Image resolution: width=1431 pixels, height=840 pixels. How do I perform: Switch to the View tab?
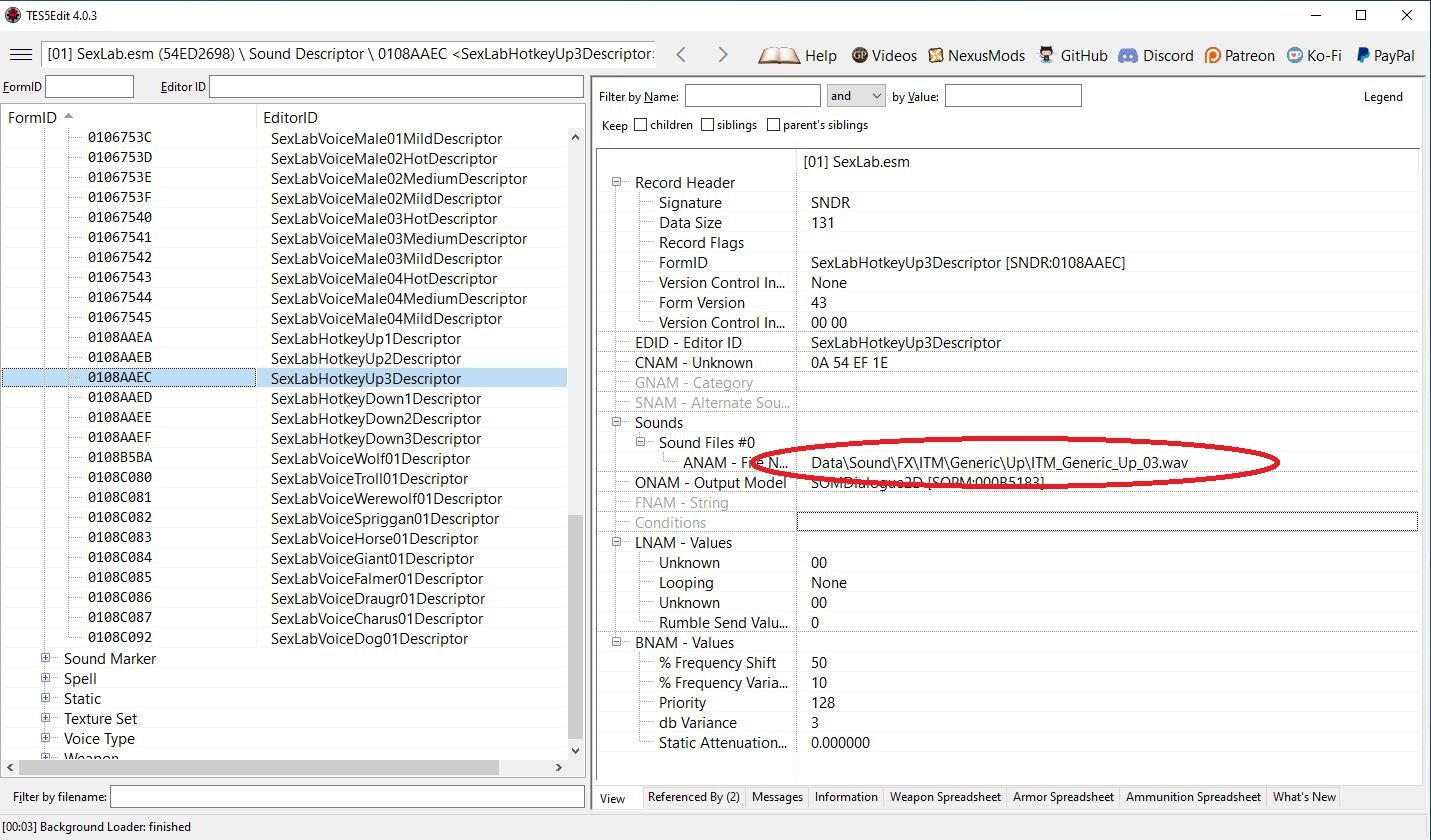pyautogui.click(x=612, y=798)
